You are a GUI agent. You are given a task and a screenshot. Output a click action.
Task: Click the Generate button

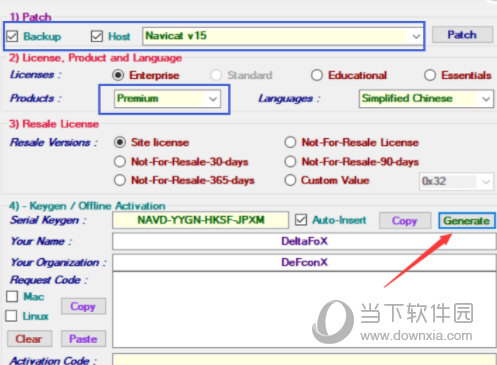[x=467, y=221]
